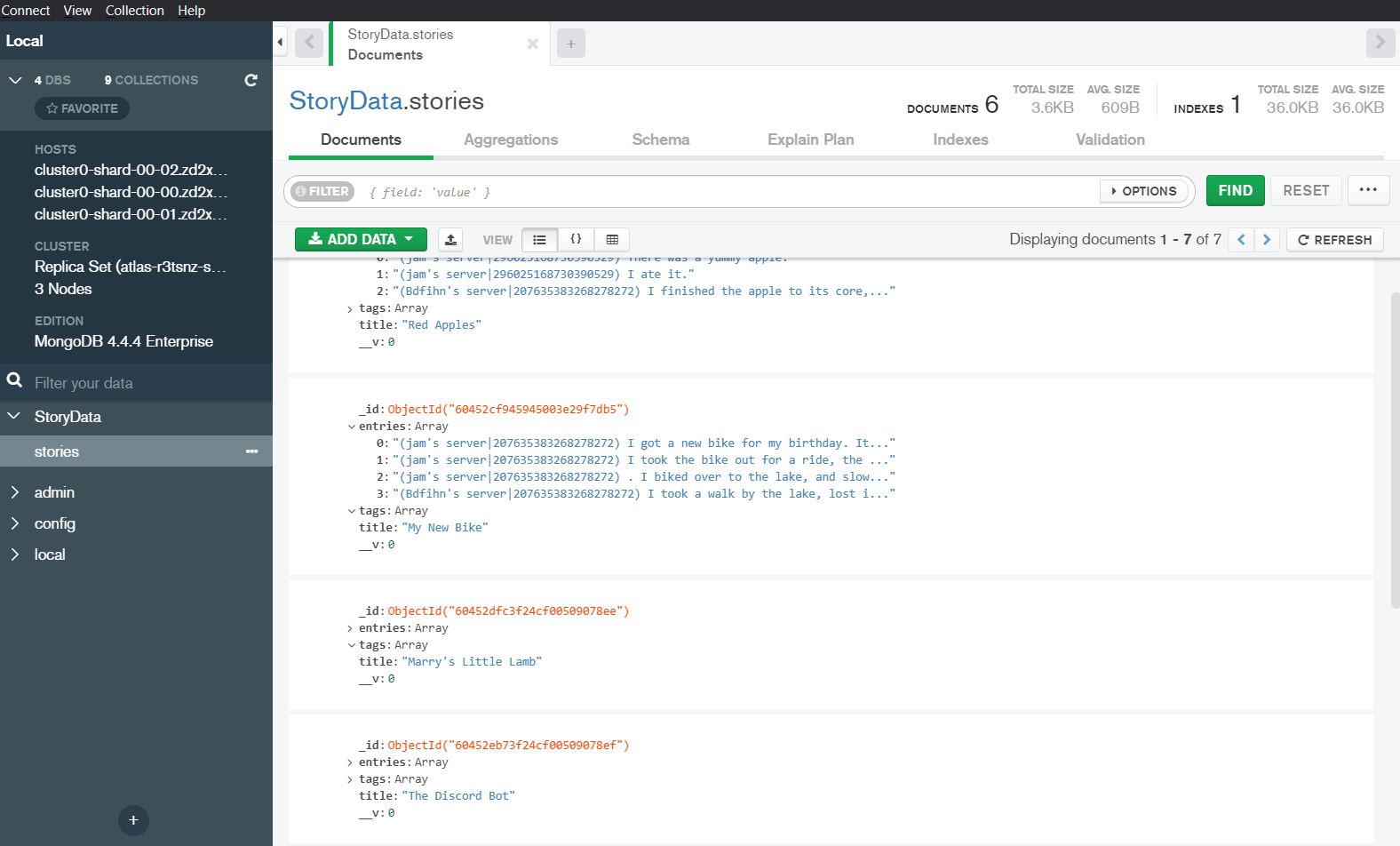
Task: Go to previous page of documents
Action: (1241, 240)
